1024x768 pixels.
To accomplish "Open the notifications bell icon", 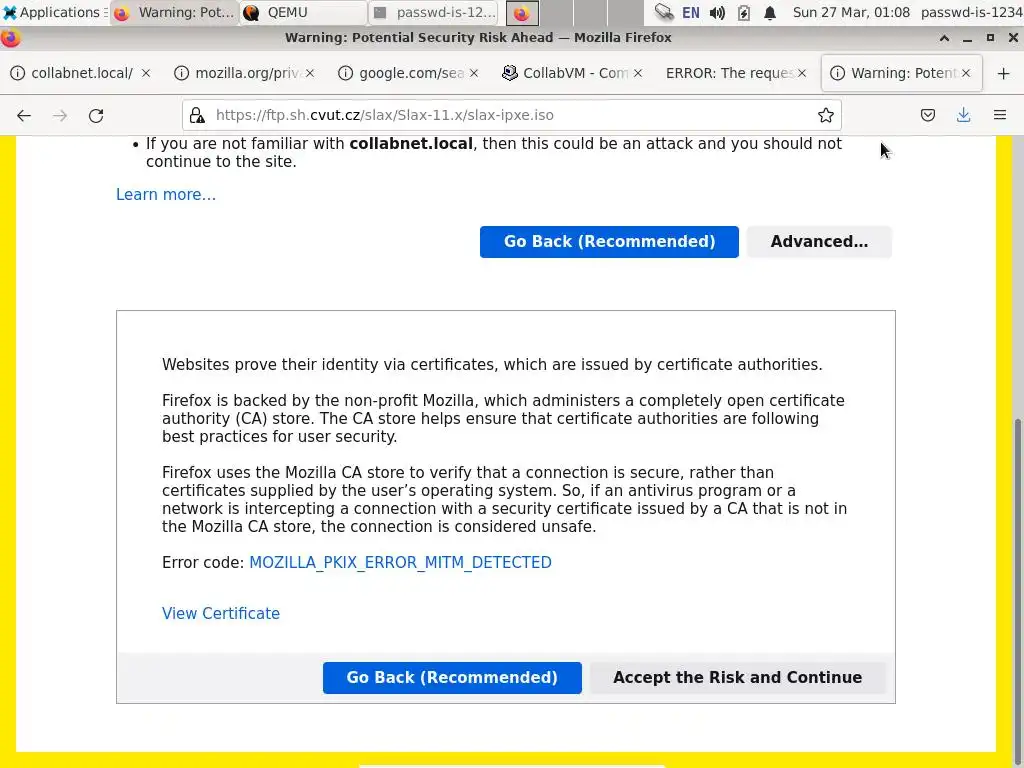I will [770, 12].
